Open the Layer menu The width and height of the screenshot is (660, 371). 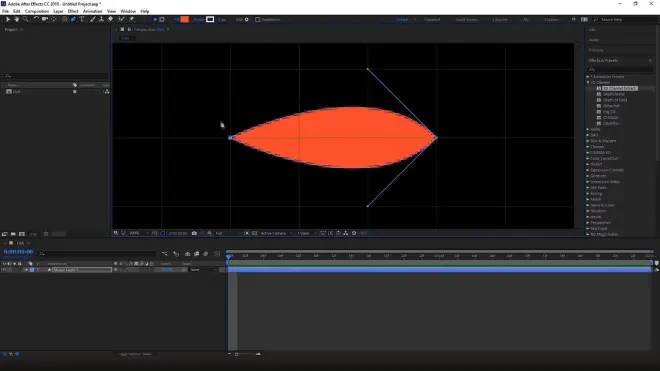click(x=59, y=11)
